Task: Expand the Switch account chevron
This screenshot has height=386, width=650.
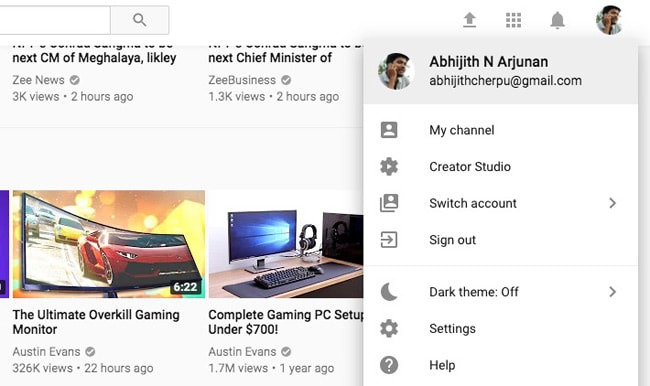Action: (x=612, y=203)
